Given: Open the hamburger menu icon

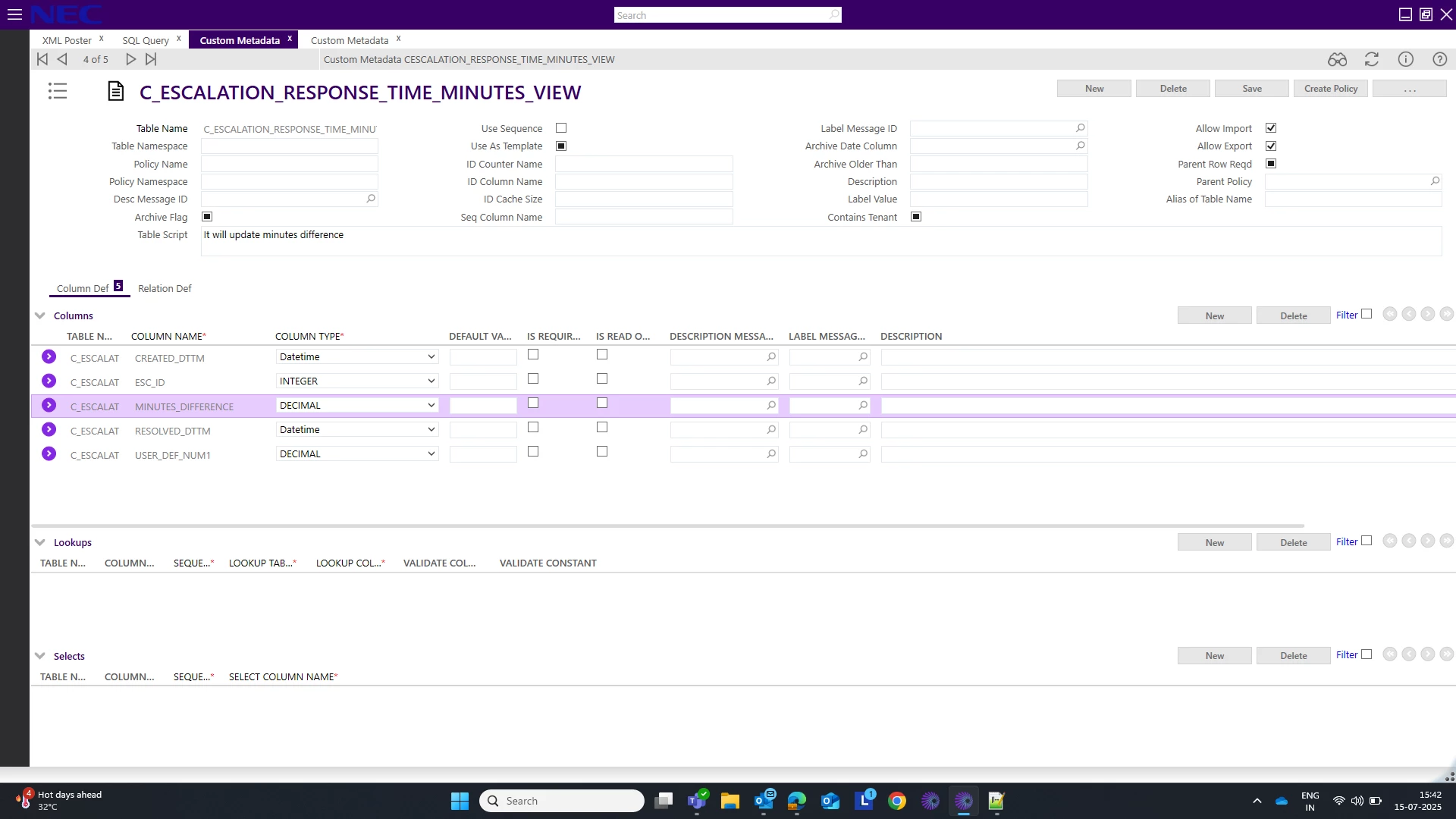Looking at the screenshot, I should pos(14,14).
